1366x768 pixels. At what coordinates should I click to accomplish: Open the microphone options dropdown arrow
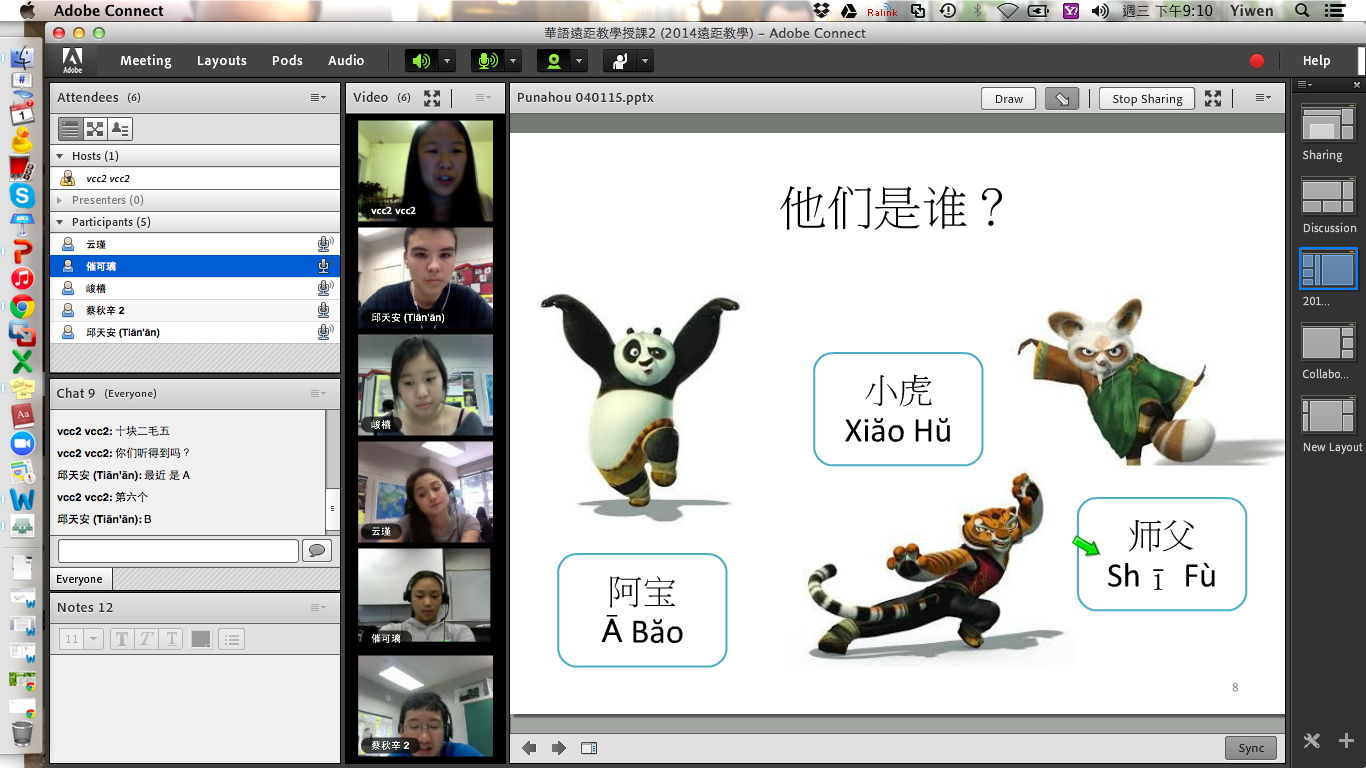pos(513,61)
